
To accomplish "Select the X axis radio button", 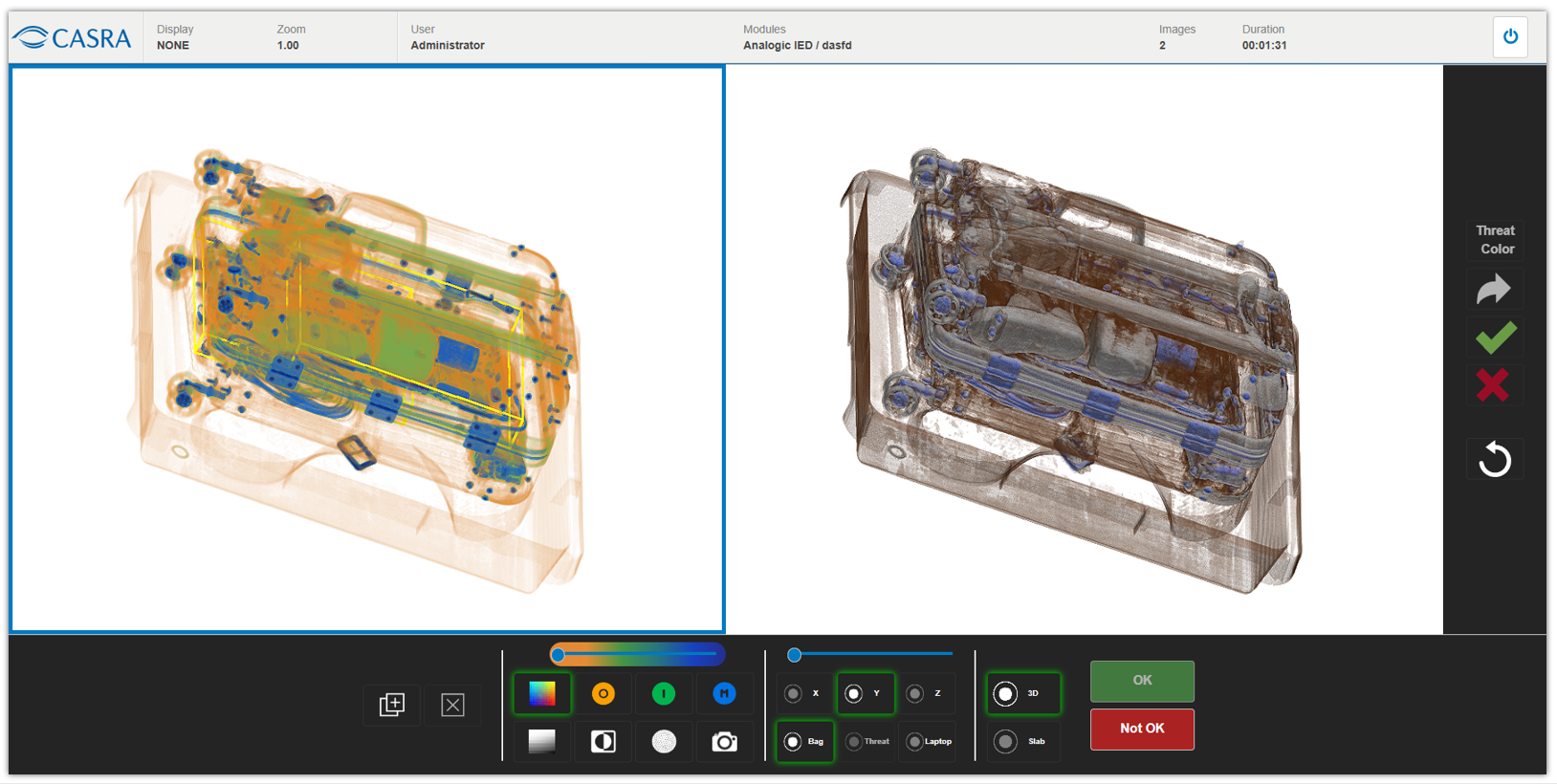I will coord(794,693).
